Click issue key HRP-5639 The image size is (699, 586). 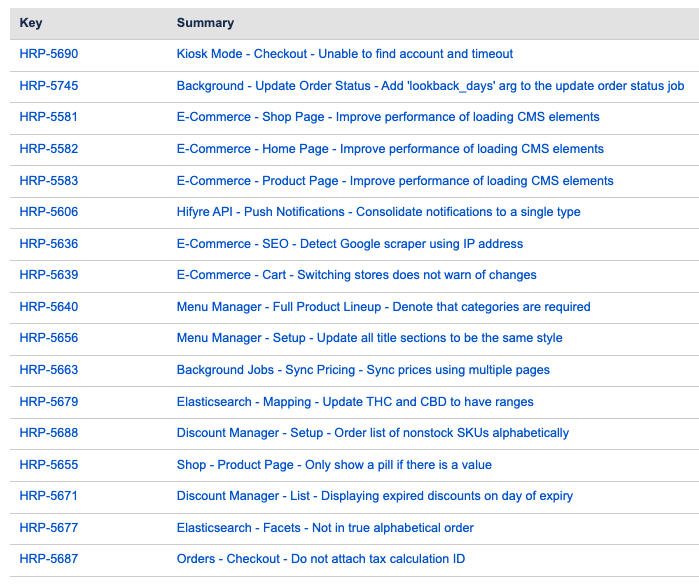(x=48, y=275)
